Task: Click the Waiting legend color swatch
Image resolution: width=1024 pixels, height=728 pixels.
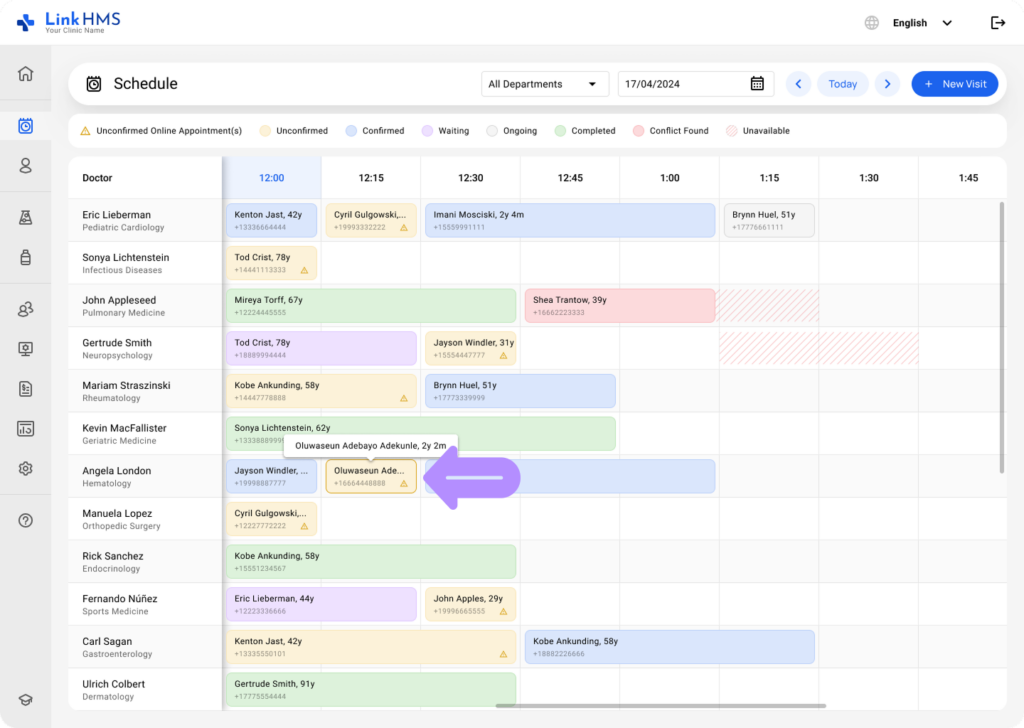Action: click(427, 131)
